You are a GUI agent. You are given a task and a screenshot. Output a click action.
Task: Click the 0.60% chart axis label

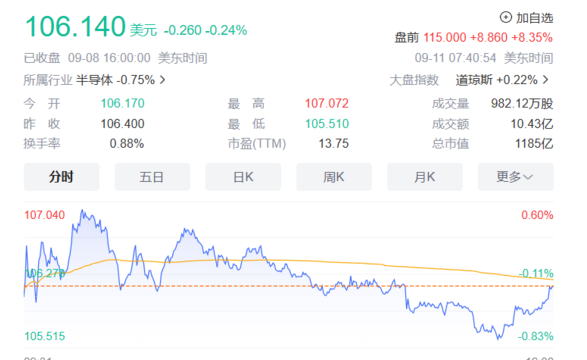tap(537, 215)
